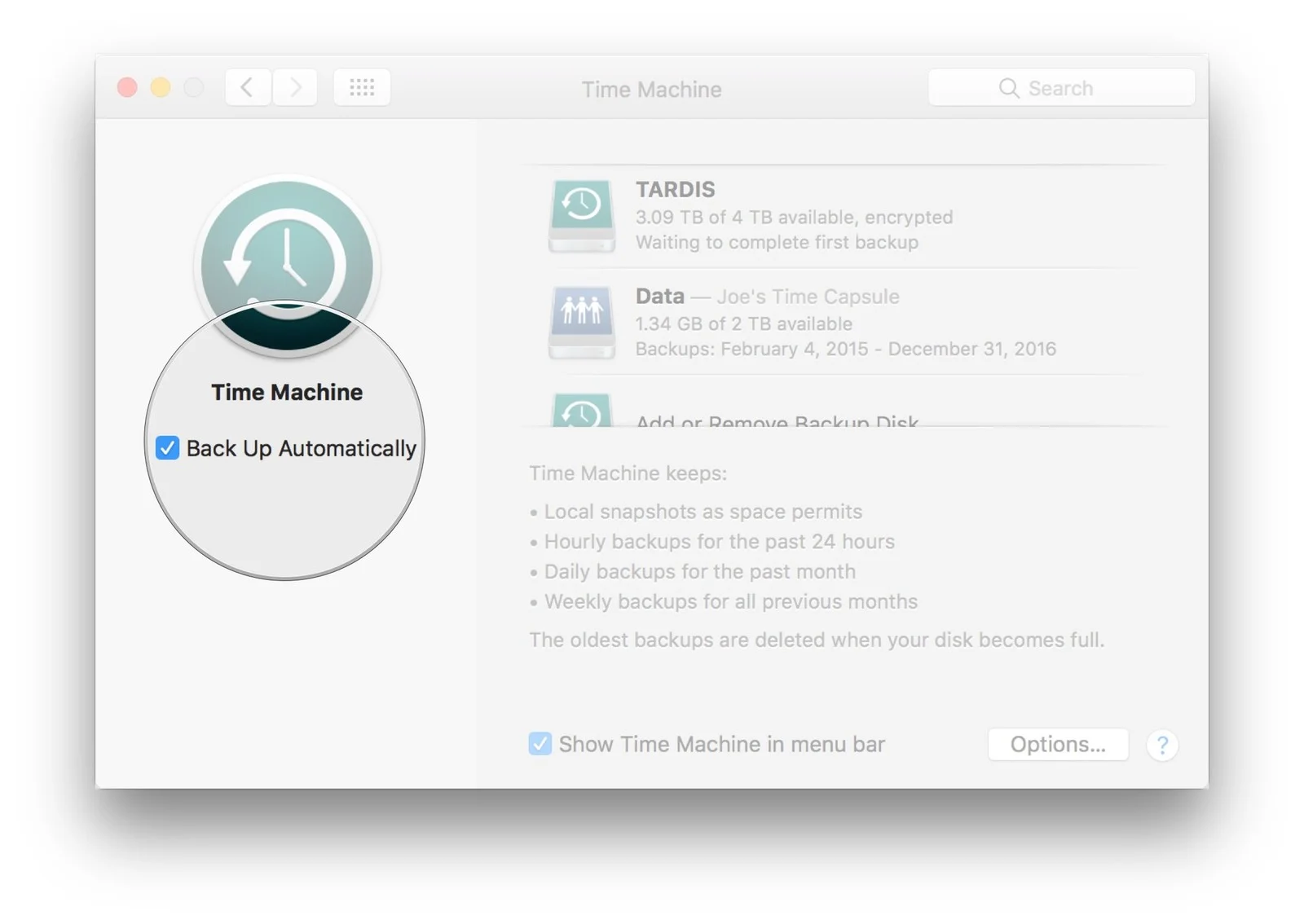
Task: Toggle Show Time Machine in menu bar checkbox
Action: (540, 743)
